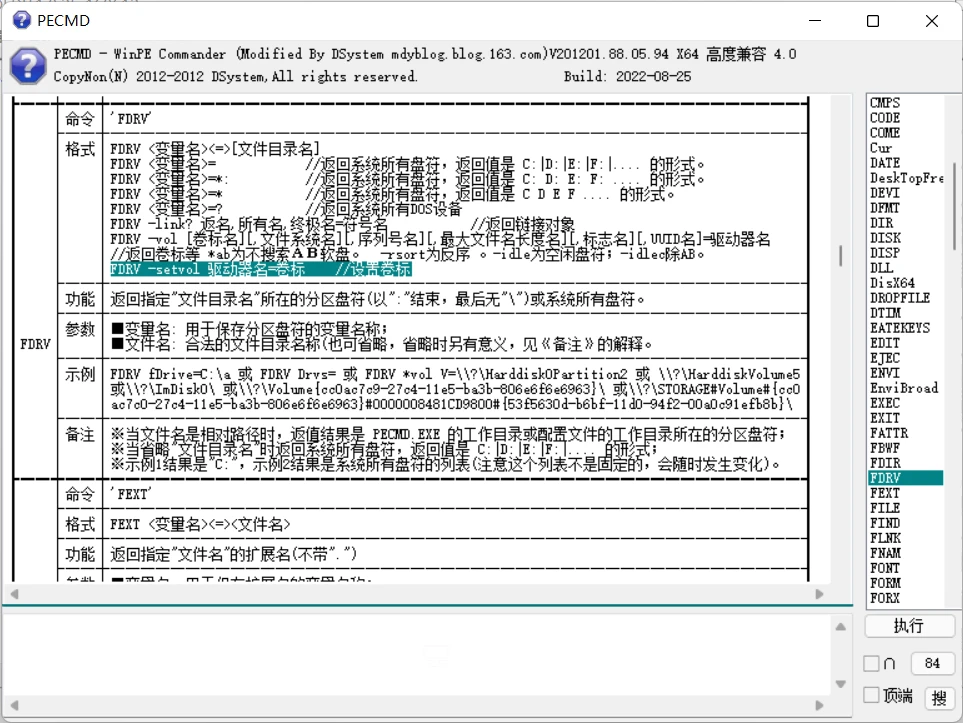Screen dimensions: 963x723
Task: Select CODE in the command list
Action: pyautogui.click(x=885, y=117)
